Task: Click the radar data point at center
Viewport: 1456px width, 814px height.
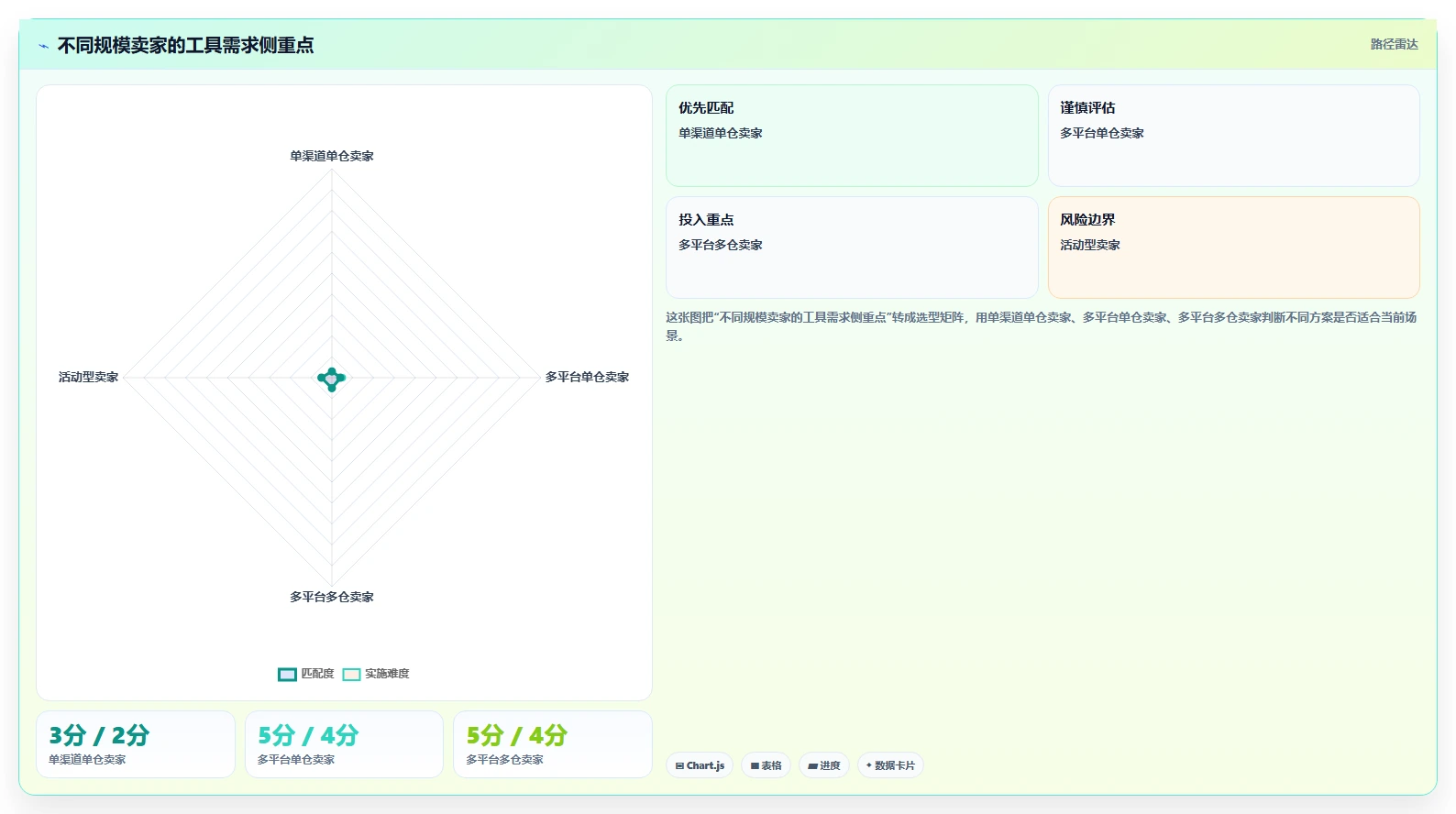Action: pos(332,379)
